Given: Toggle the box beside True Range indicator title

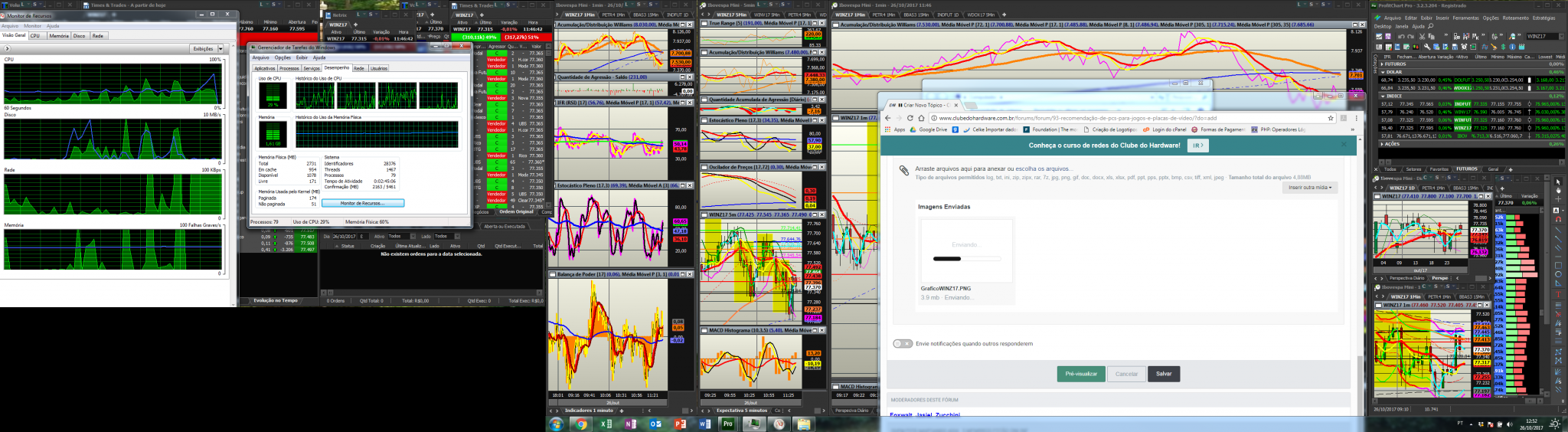Looking at the screenshot, I should 704,23.
